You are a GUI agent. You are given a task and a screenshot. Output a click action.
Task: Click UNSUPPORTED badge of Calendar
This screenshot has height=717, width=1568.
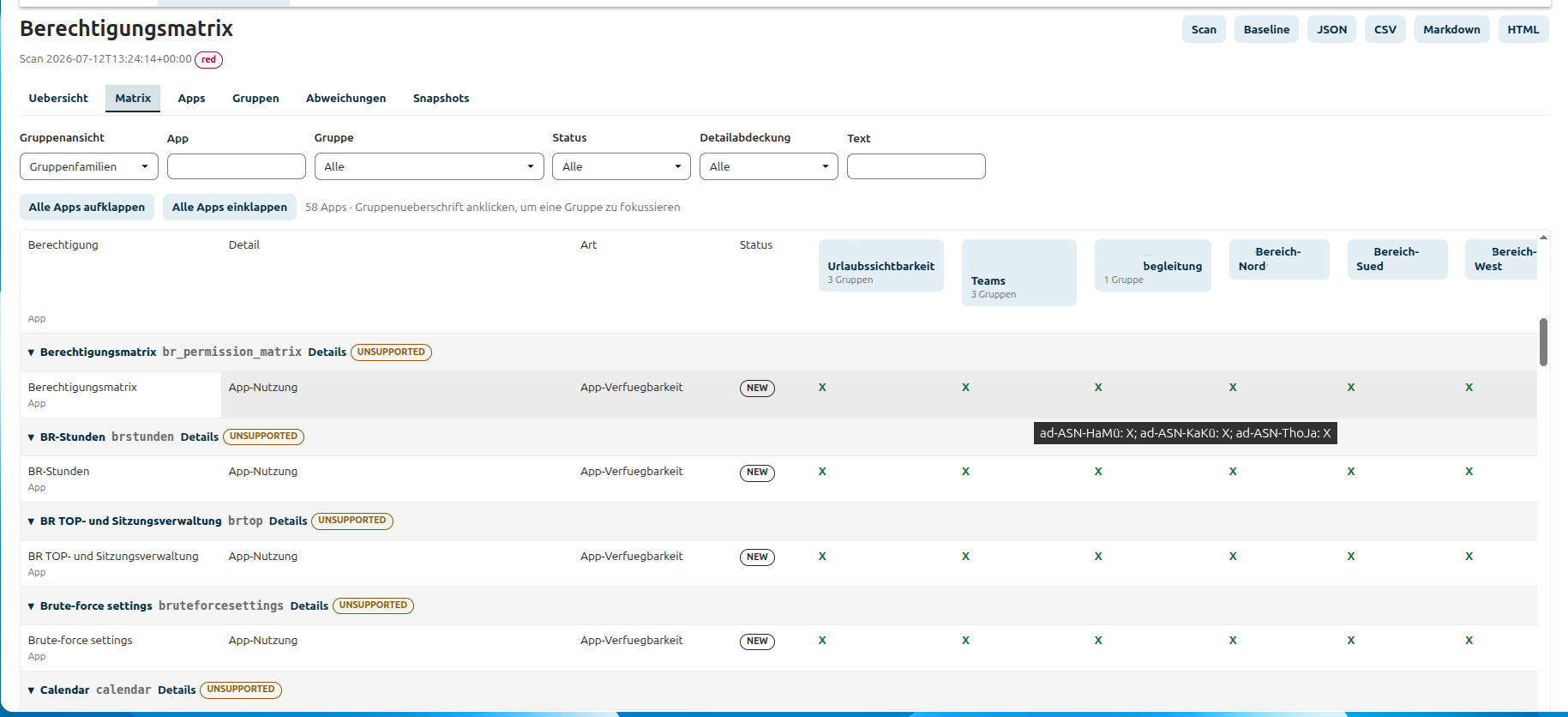241,690
